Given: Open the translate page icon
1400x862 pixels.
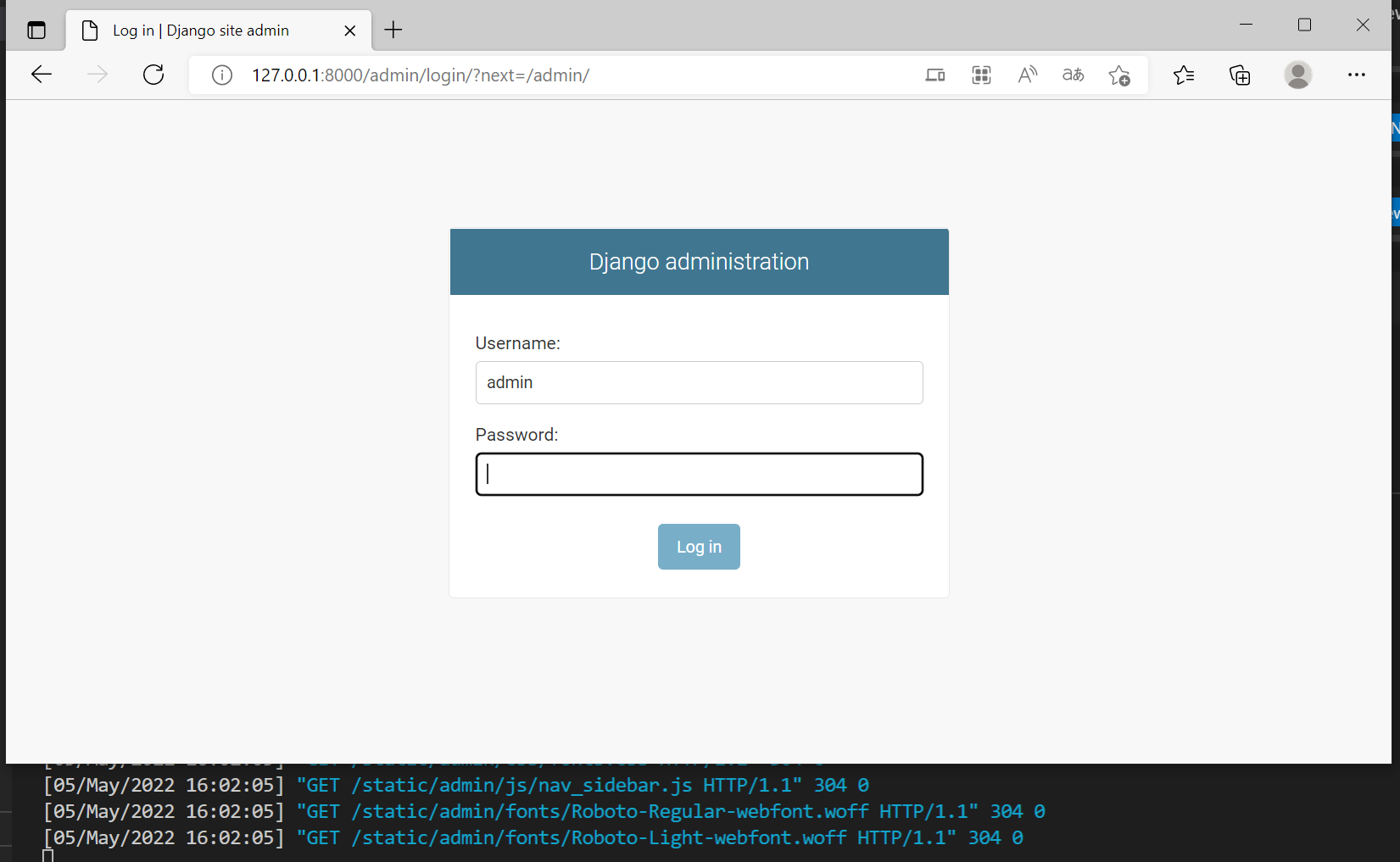Looking at the screenshot, I should pyautogui.click(x=1074, y=75).
